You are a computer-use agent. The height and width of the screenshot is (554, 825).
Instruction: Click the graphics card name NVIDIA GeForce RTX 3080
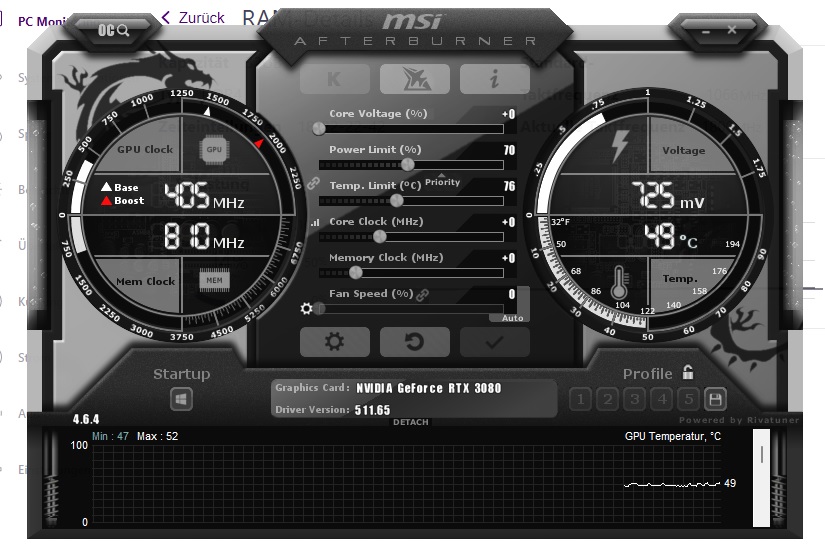(429, 388)
